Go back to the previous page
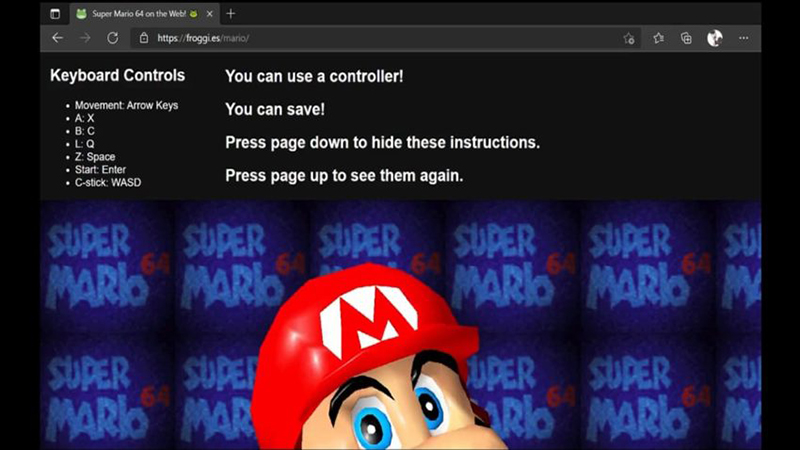This screenshot has width=800, height=450. coord(57,38)
